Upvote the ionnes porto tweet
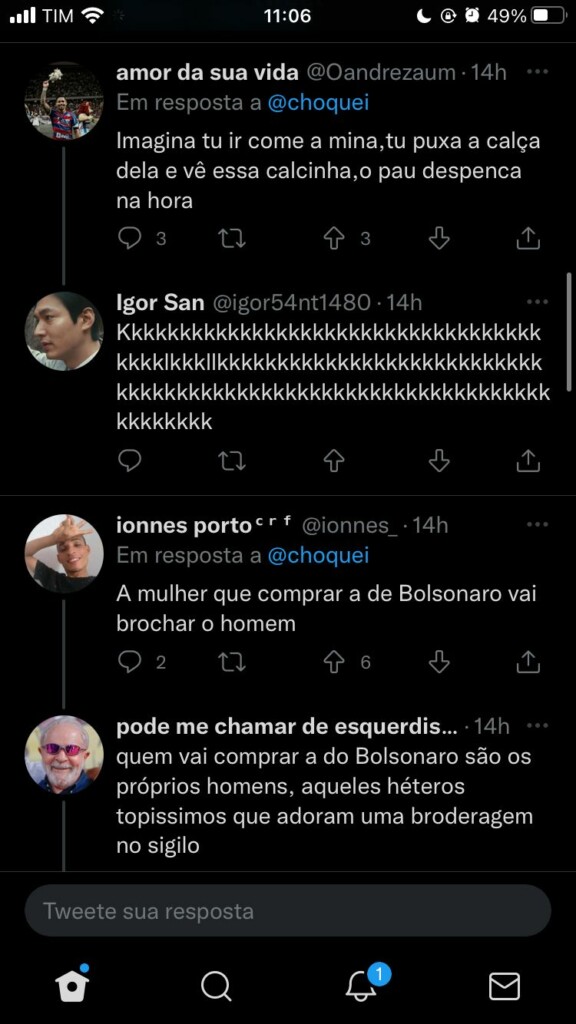The width and height of the screenshot is (576, 1024). pyautogui.click(x=334, y=662)
